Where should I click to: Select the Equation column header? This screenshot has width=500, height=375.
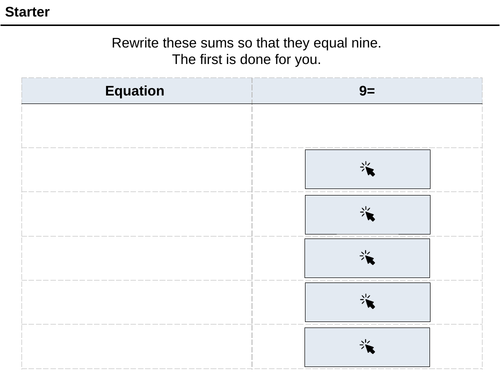pos(137,91)
